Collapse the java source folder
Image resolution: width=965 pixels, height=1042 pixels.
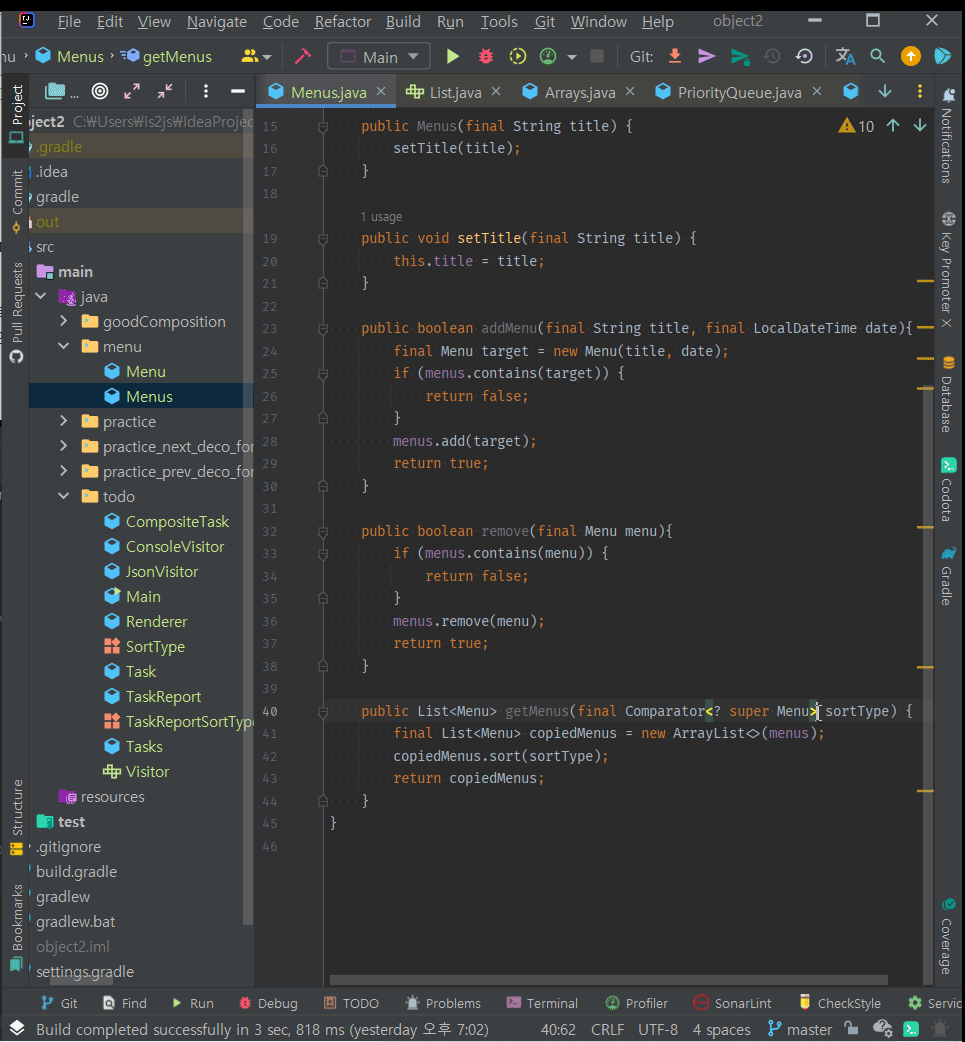[x=41, y=296]
